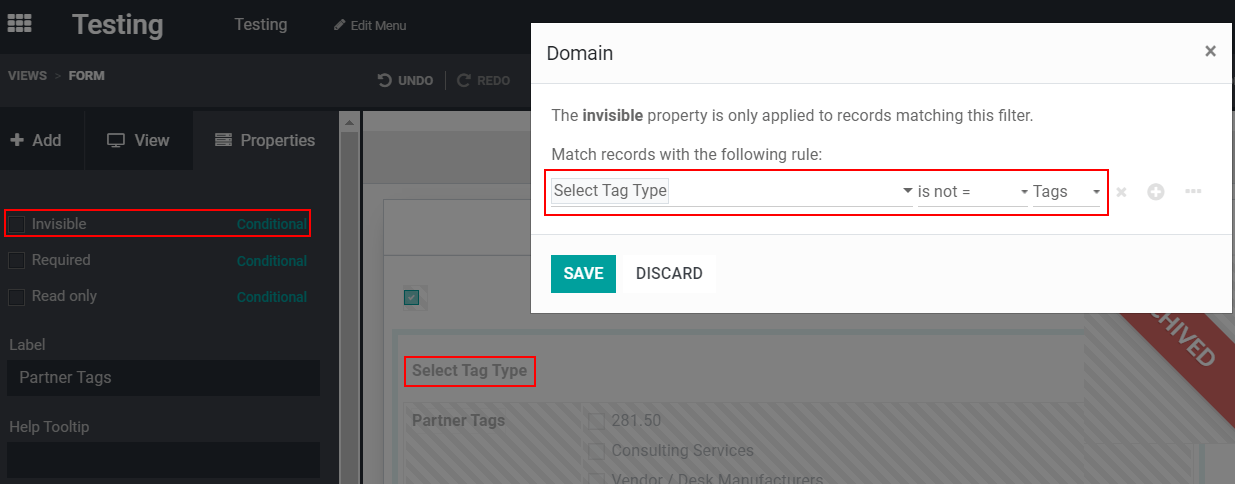Delete the domain rule with x icon
This screenshot has width=1235, height=484.
pyautogui.click(x=1122, y=192)
